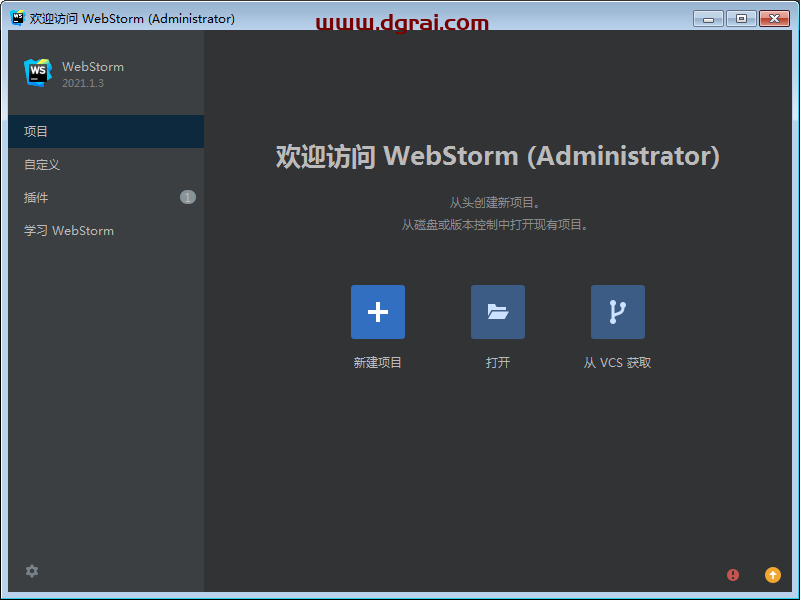Open settings gear at sidebar bottom
800x600 pixels.
click(x=32, y=570)
